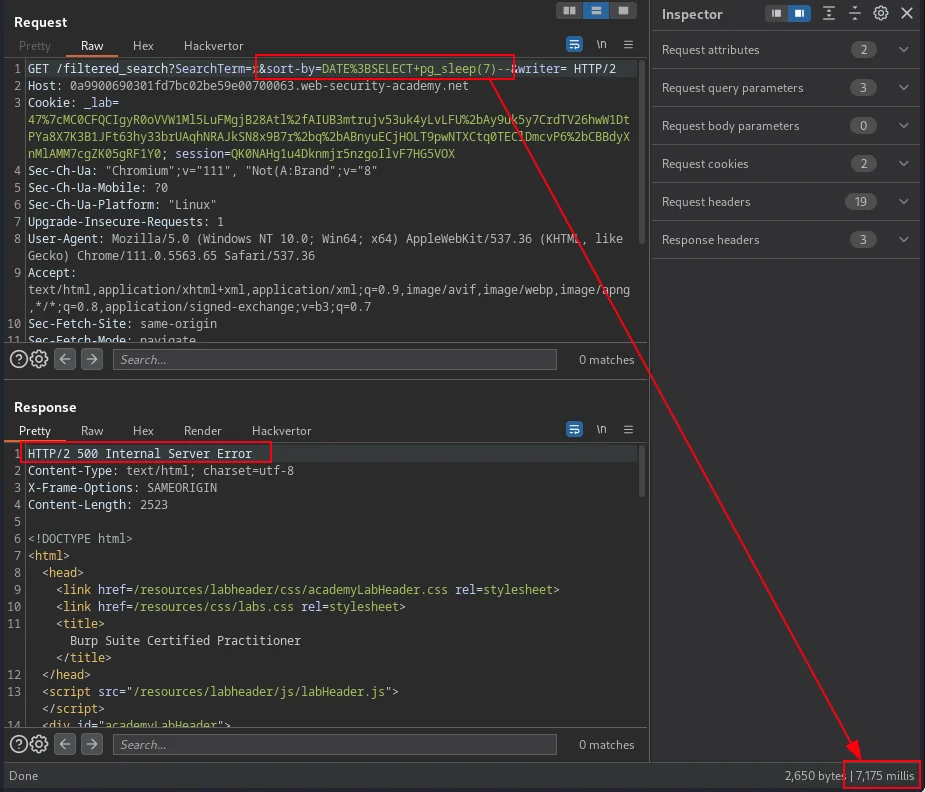Go to next match in the Response search
This screenshot has height=792, width=925.
(92, 744)
